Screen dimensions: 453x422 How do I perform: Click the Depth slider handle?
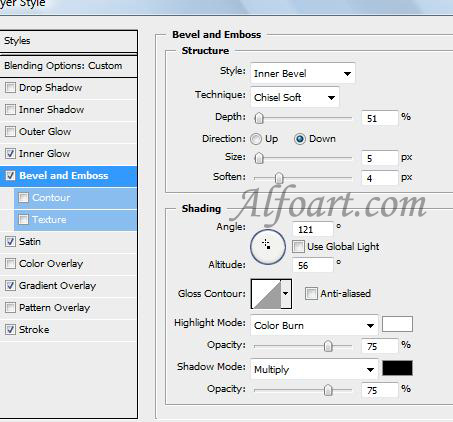click(x=259, y=118)
